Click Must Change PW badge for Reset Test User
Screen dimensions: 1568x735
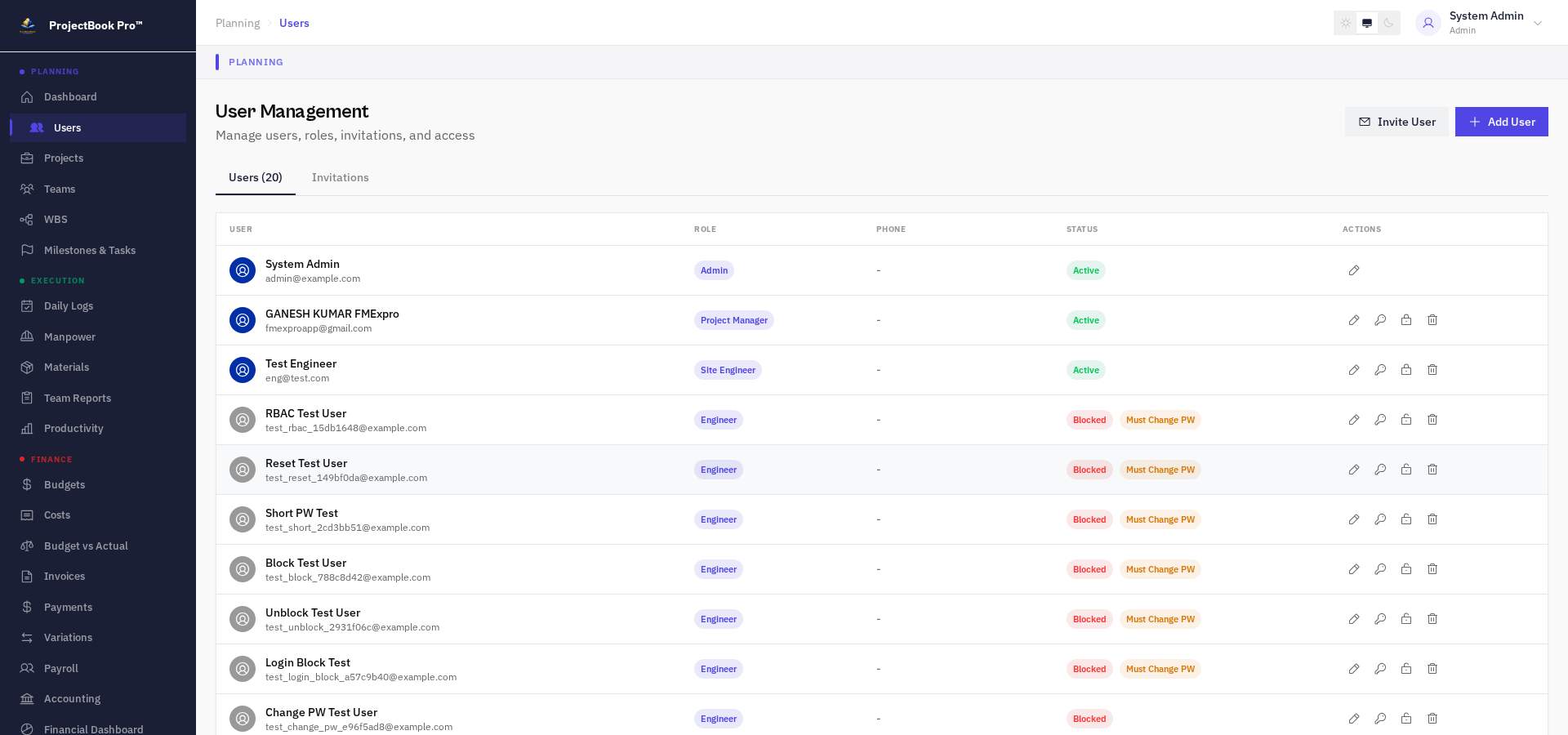coord(1160,470)
